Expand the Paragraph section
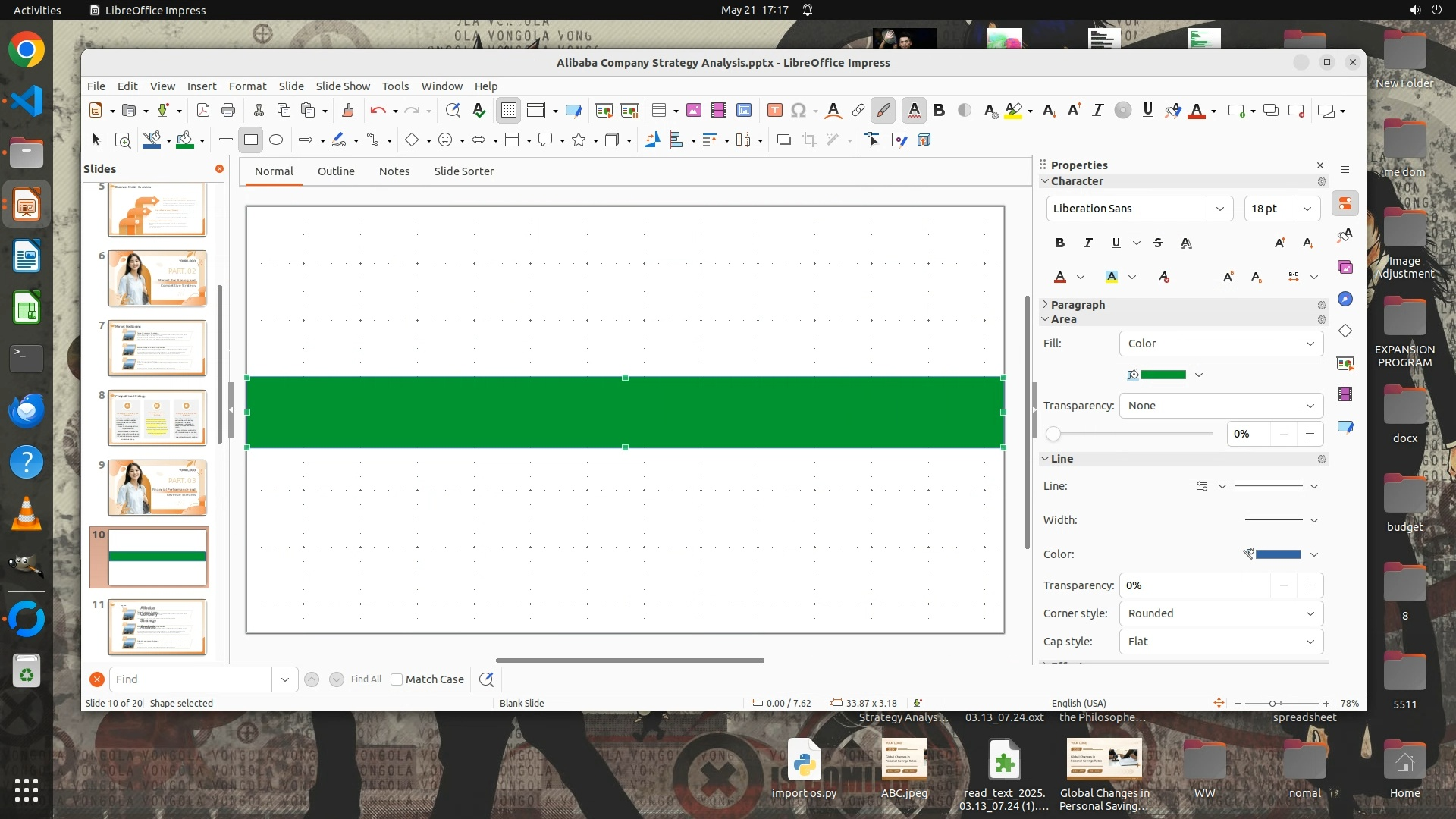Screen dimensions: 1456x819 [x=1078, y=304]
